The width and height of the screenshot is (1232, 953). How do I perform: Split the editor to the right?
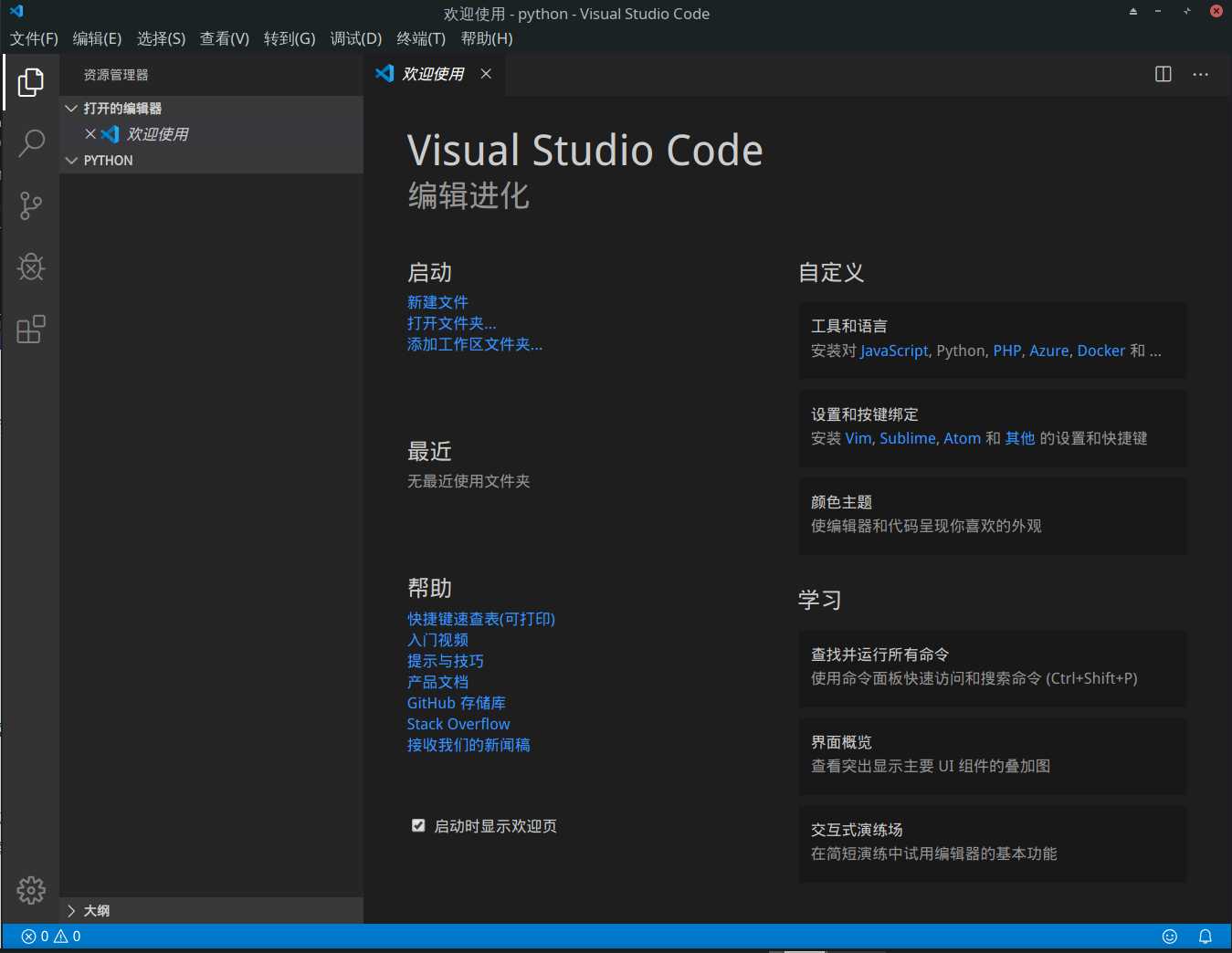pos(1164,74)
